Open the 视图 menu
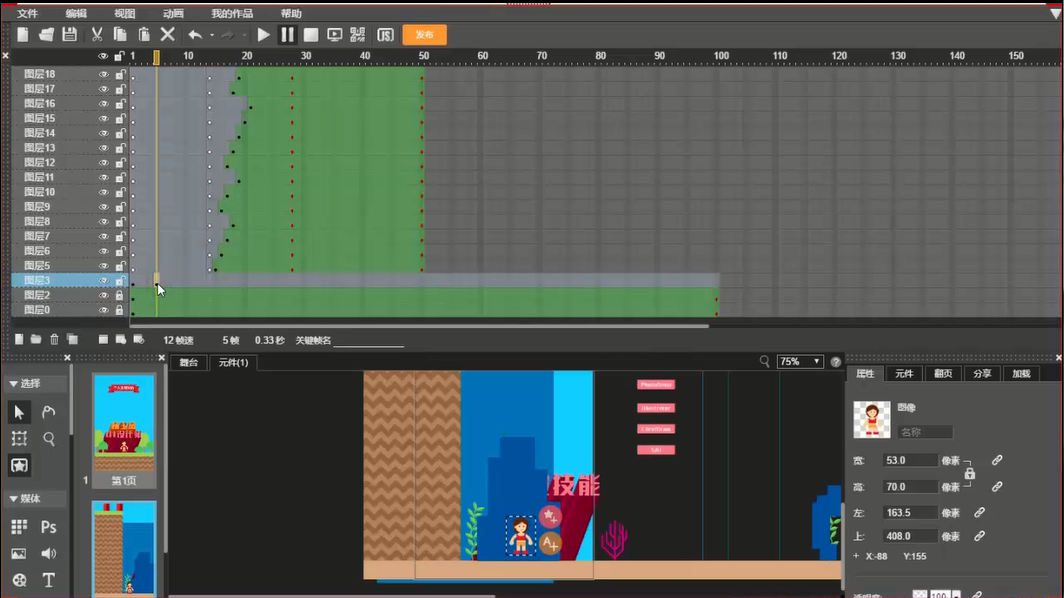This screenshot has width=1064, height=598. 124,14
